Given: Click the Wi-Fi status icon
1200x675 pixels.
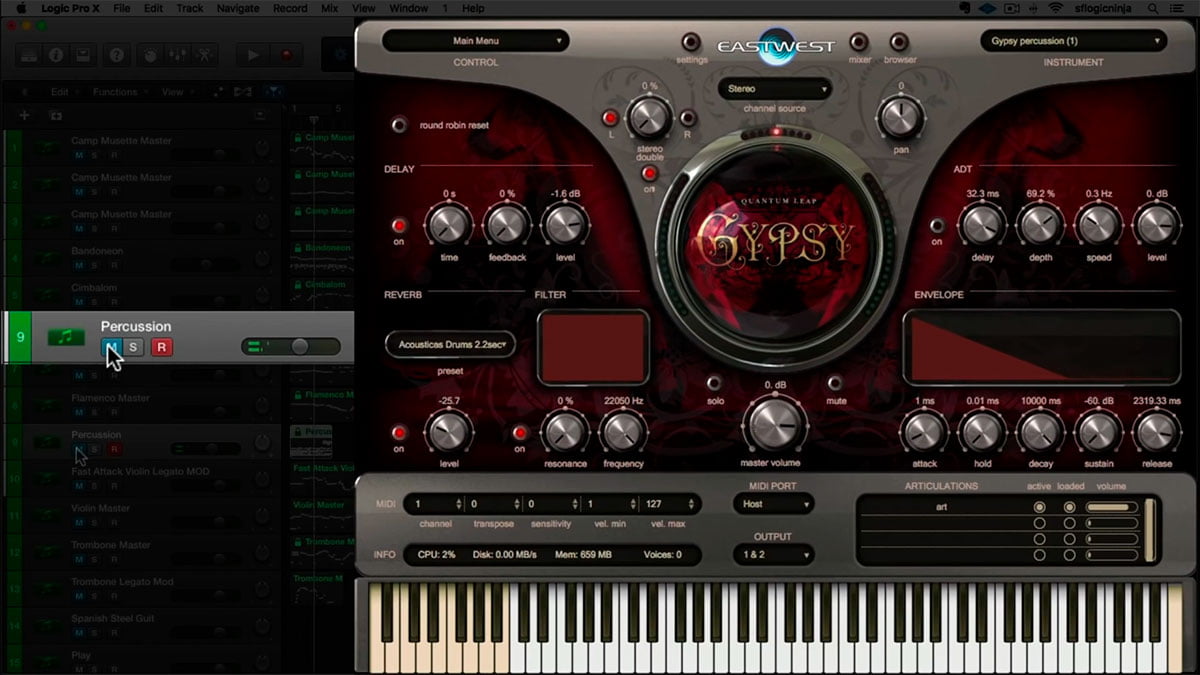Looking at the screenshot, I should click(1056, 8).
